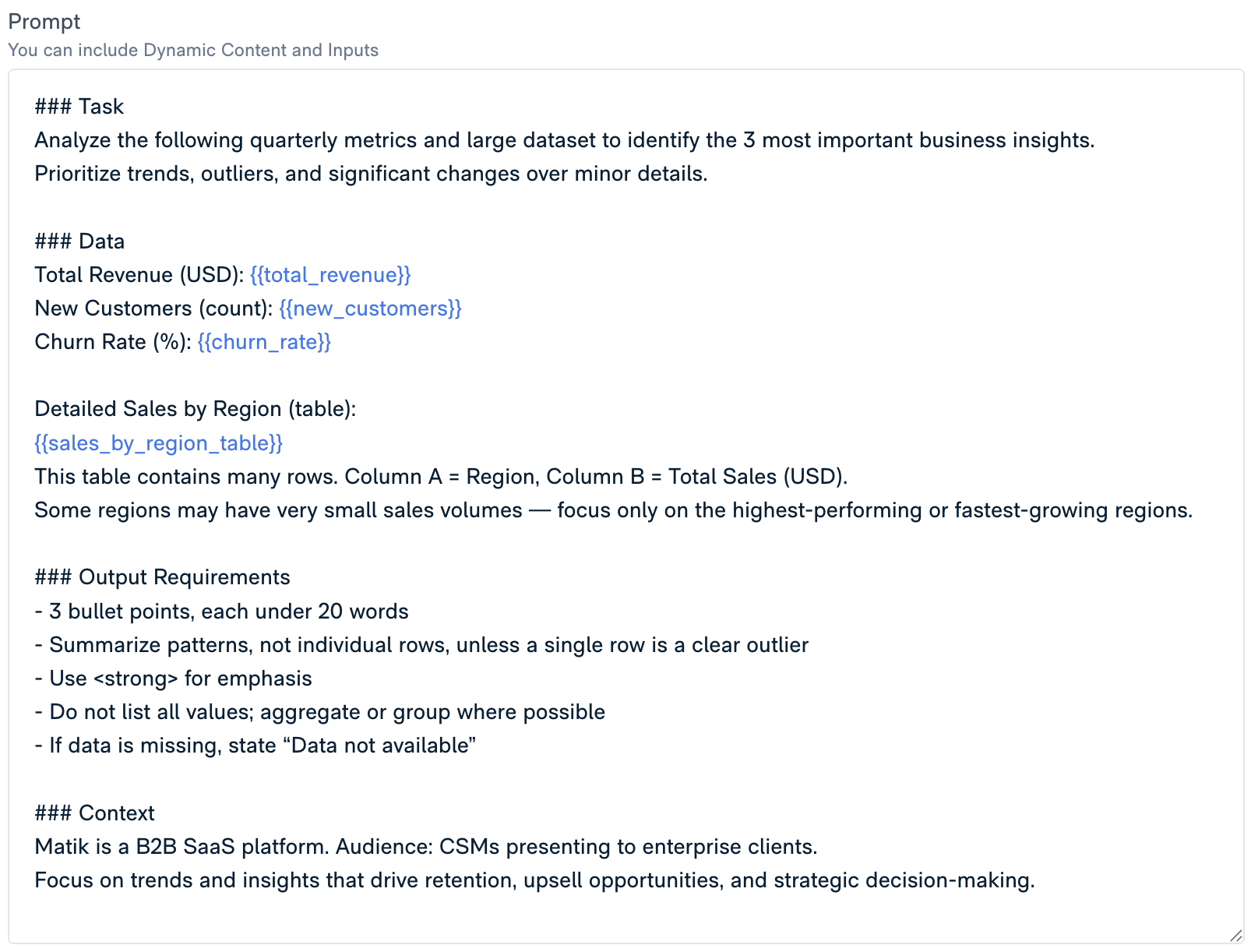The image size is (1251, 952).
Task: Click the resize handle of the prompt box
Action: [1235, 935]
